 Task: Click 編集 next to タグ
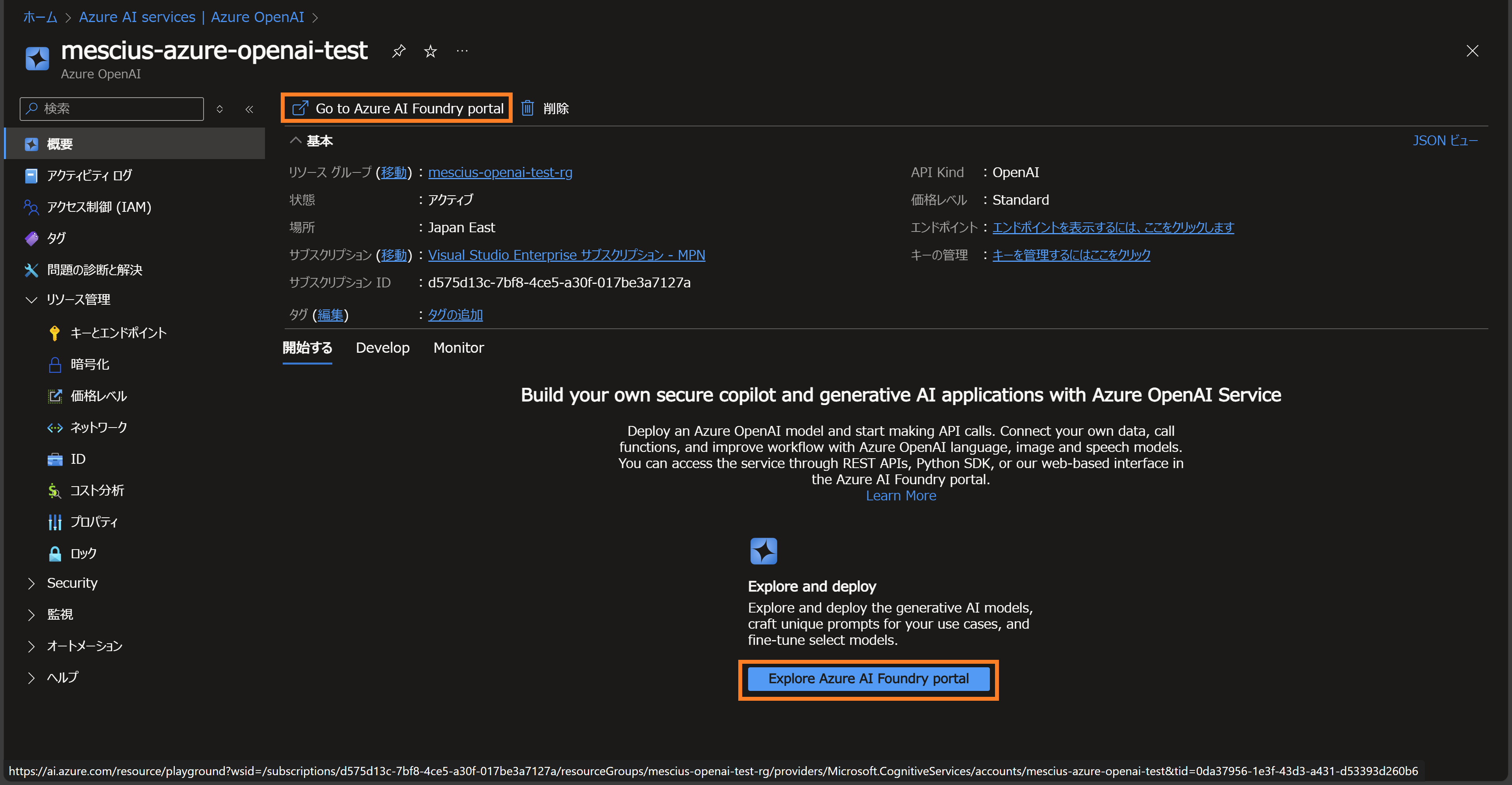[330, 315]
